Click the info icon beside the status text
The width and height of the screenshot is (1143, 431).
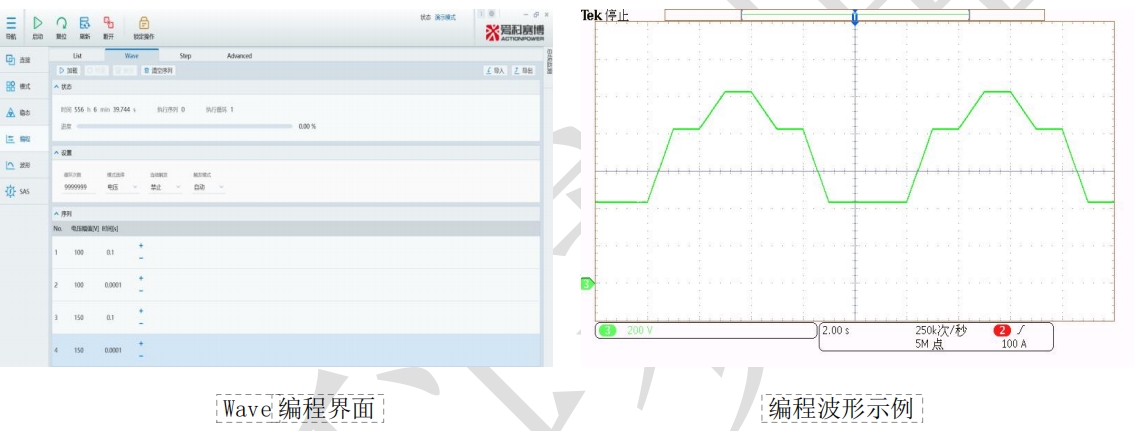tap(482, 14)
